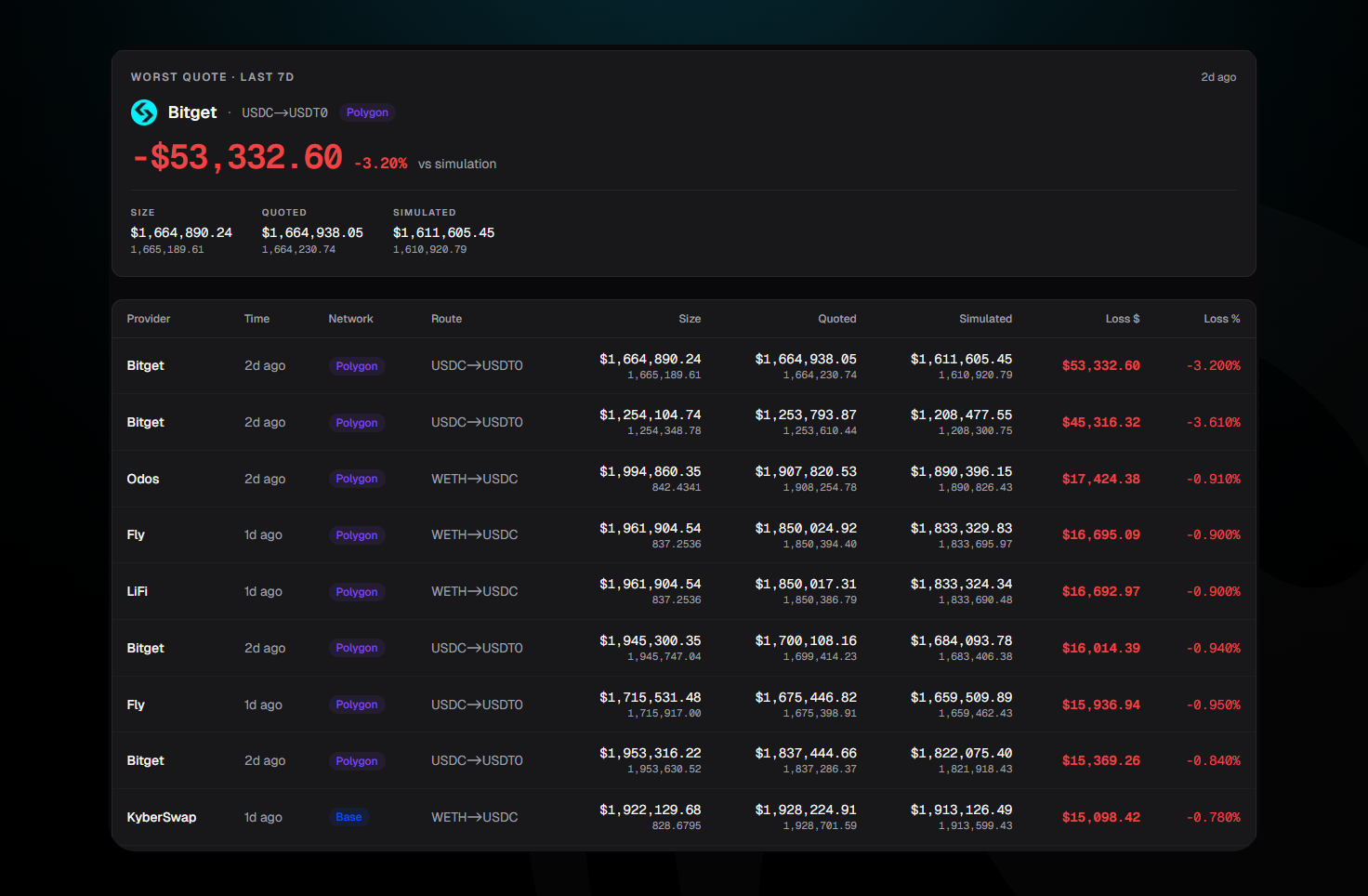Click simulated value $1,208,477.55

961,415
